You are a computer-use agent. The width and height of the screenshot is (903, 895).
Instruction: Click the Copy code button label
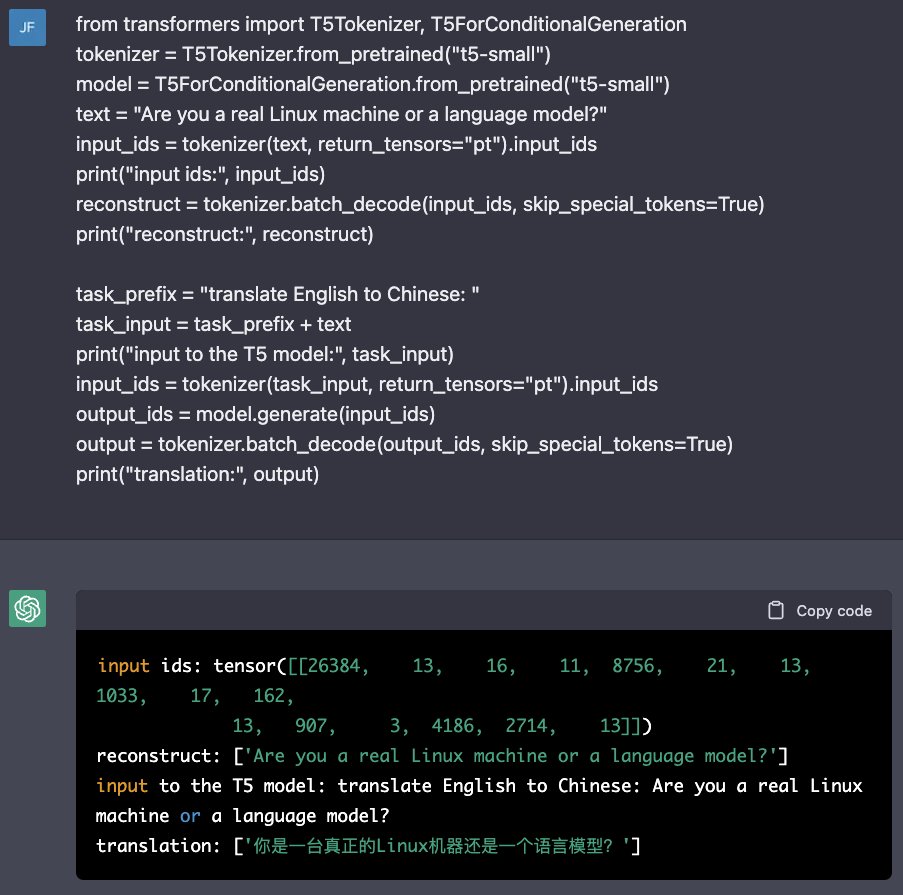click(x=833, y=611)
